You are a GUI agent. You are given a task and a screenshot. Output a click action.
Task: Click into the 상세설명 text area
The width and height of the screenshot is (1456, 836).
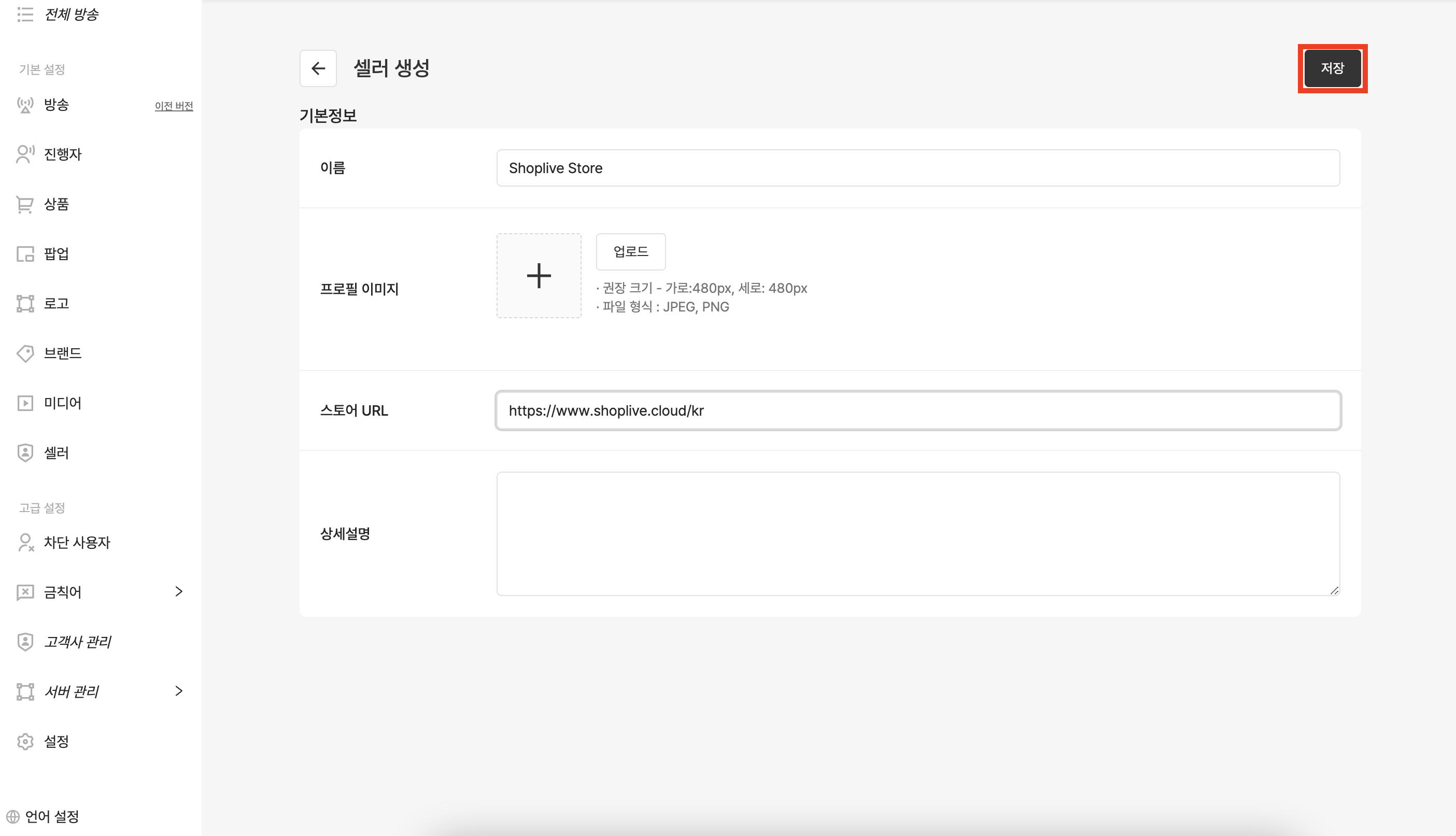tap(918, 534)
